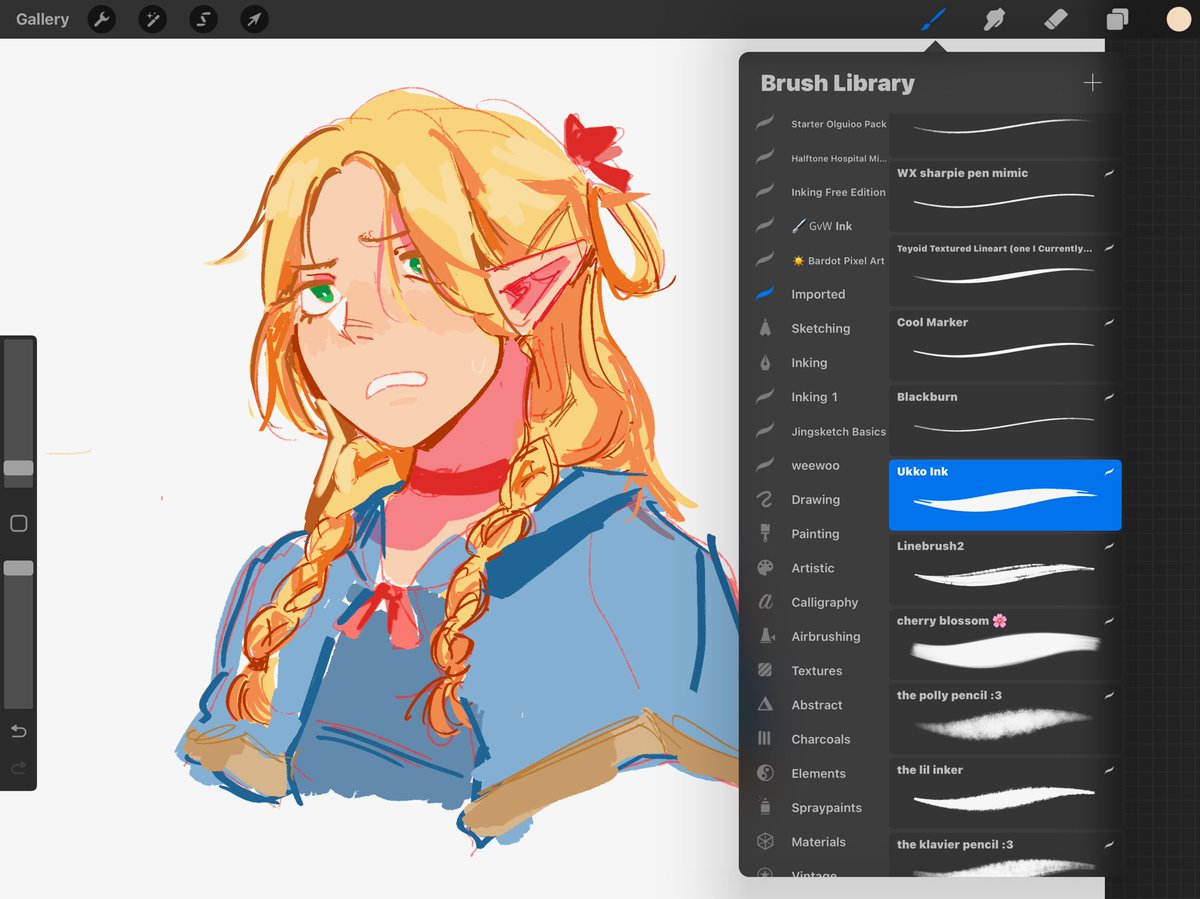Tap the Brush tool icon

[933, 18]
